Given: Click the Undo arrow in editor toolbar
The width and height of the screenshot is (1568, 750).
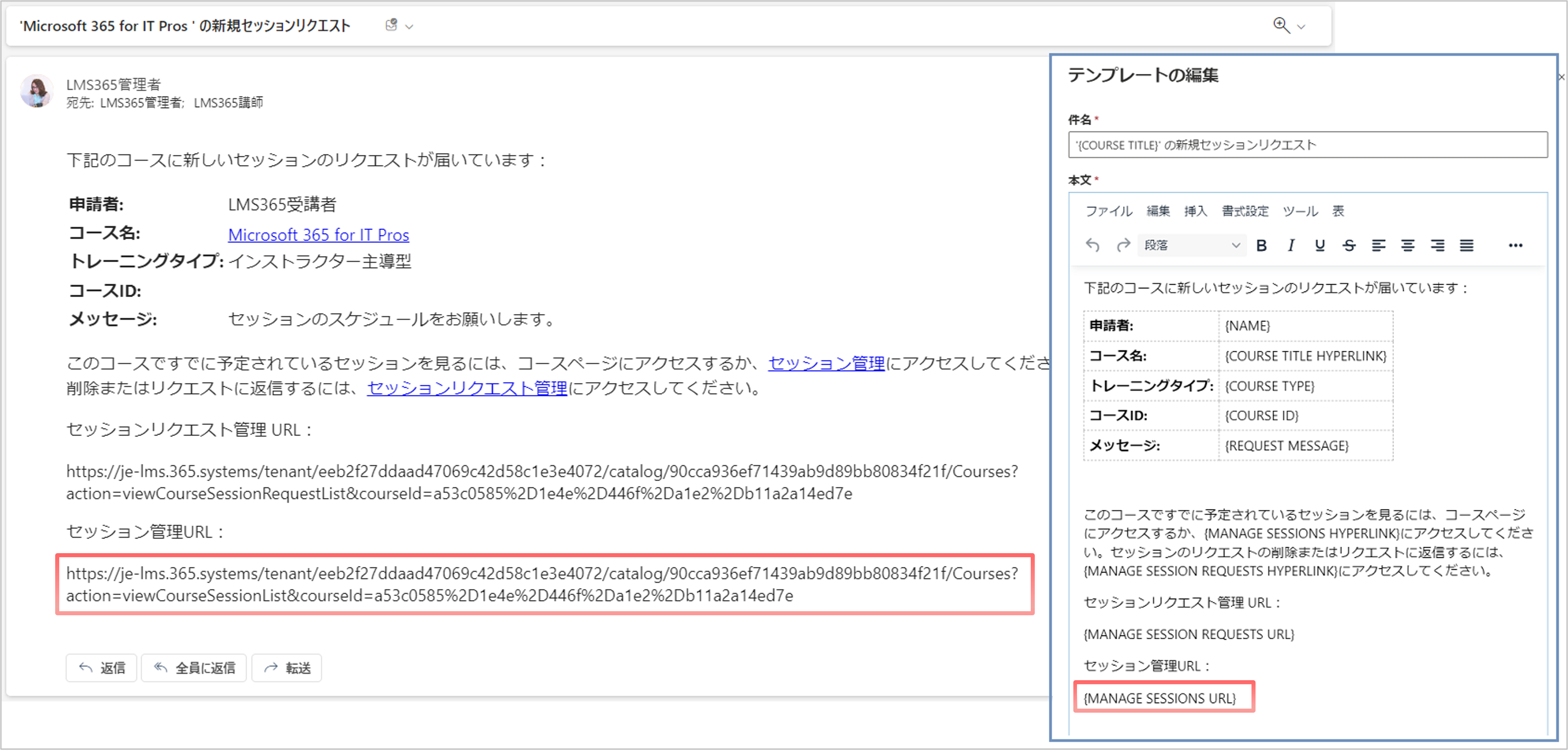Looking at the screenshot, I should 1092,245.
